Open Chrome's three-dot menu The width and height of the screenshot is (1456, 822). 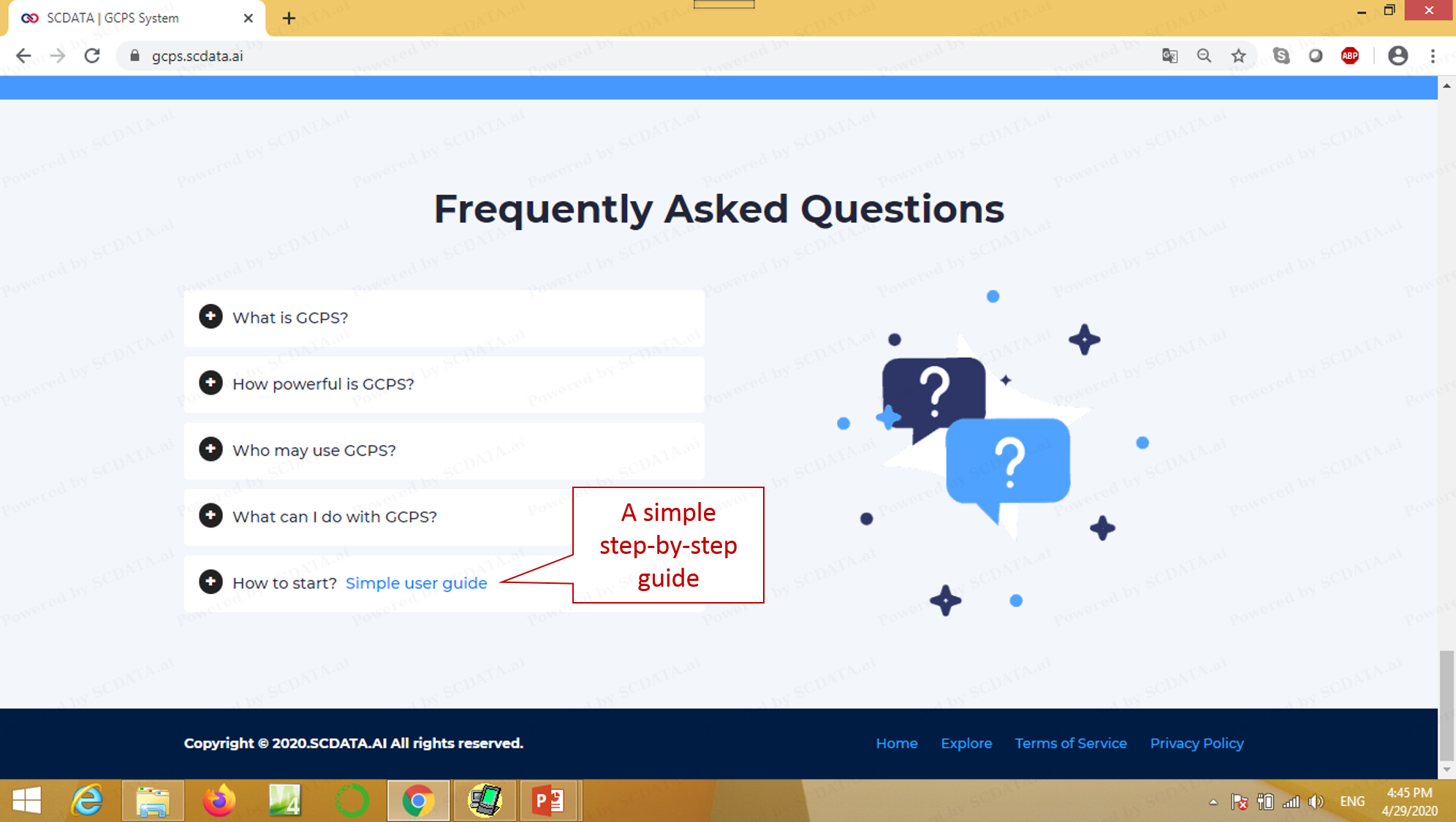[1433, 56]
